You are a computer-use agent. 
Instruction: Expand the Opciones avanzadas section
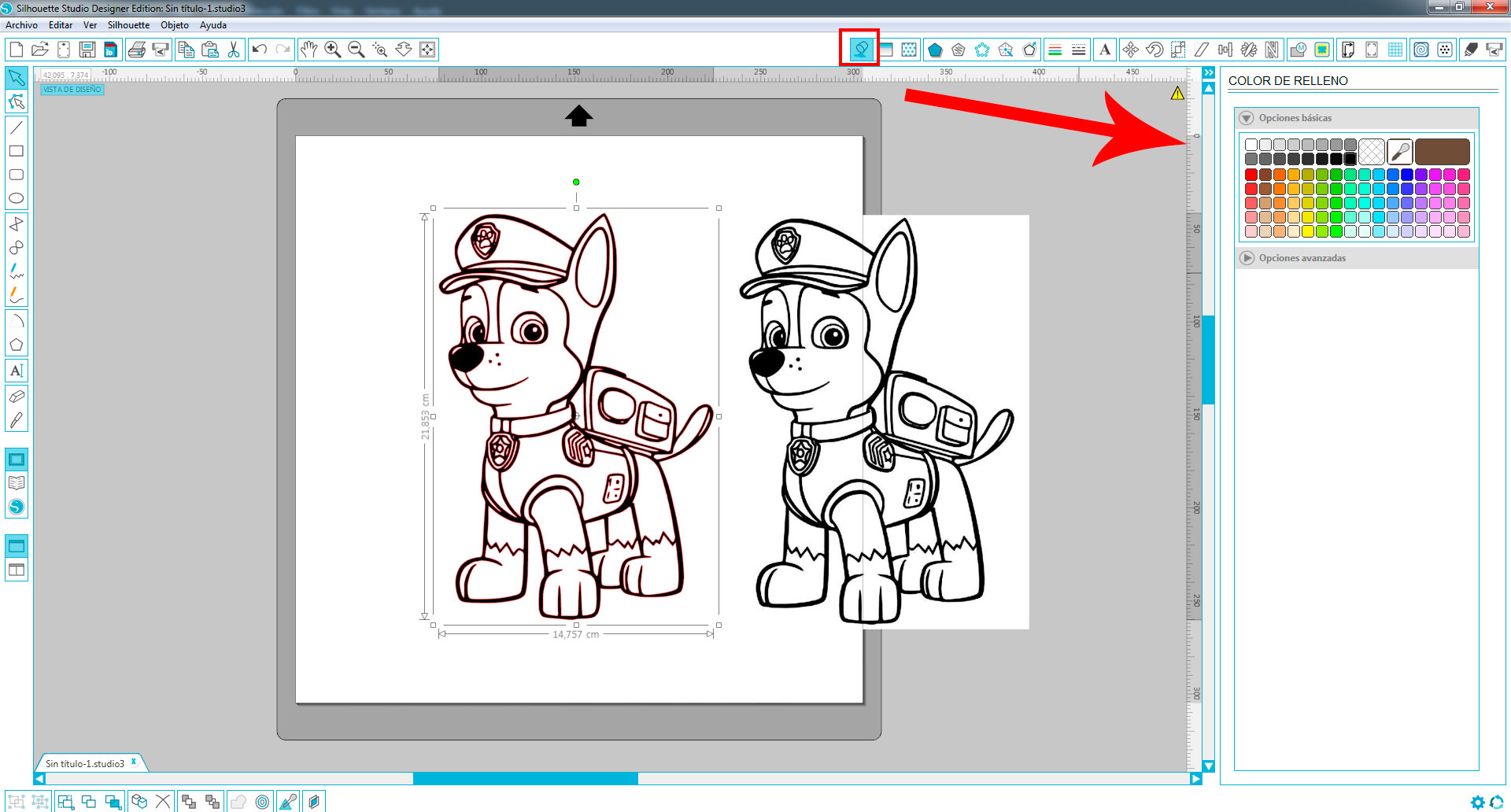(1247, 258)
